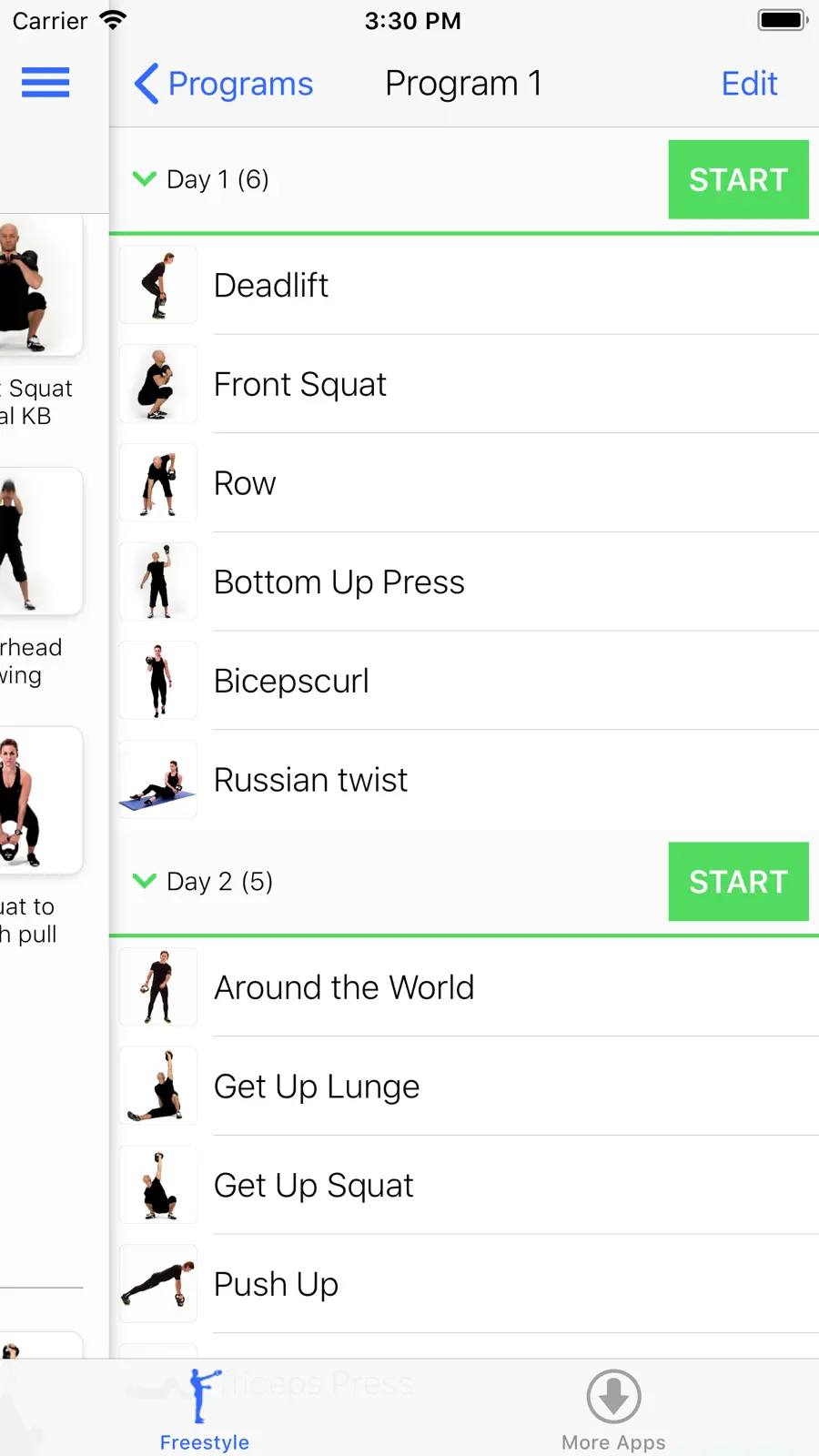This screenshot has width=819, height=1456.
Task: Open Bicepscurl exercise thumbnail icon
Action: tap(158, 680)
